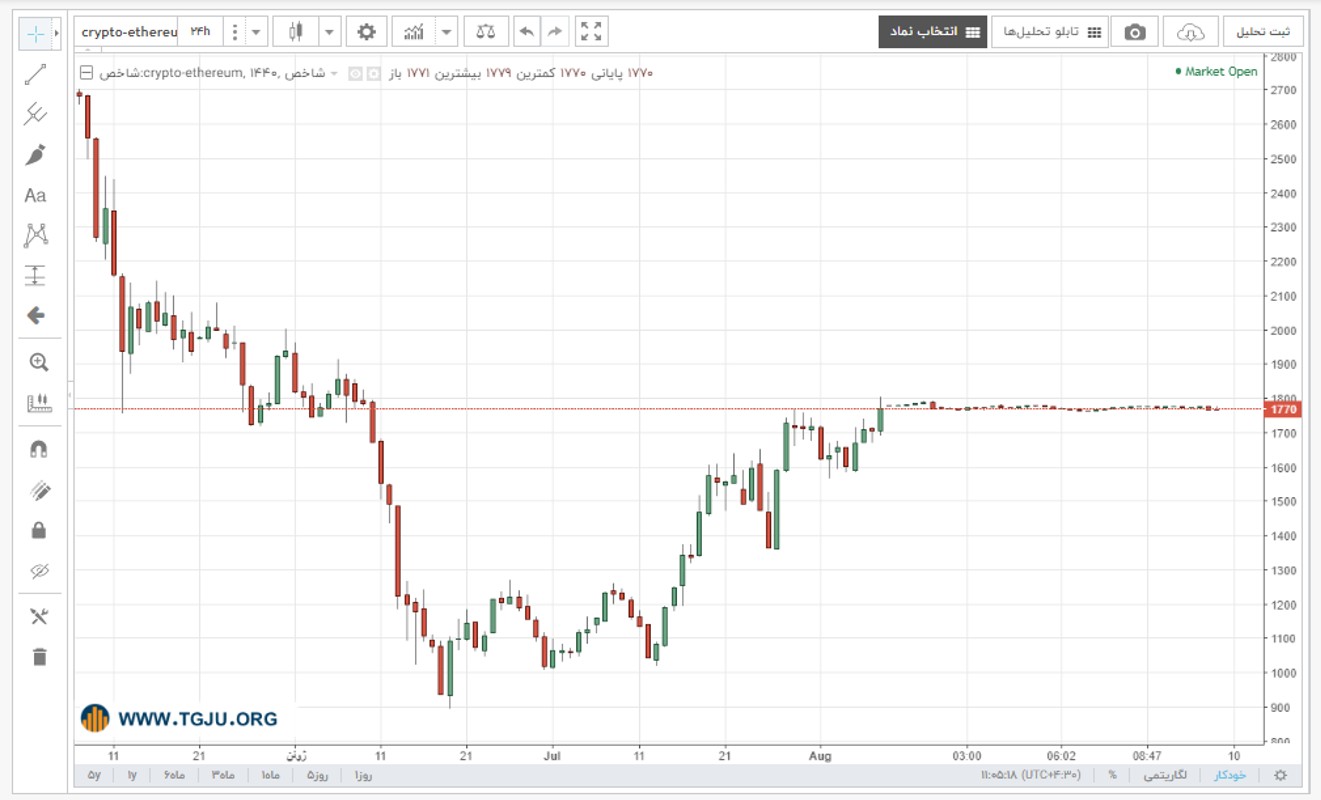The height and width of the screenshot is (800, 1321).
Task: Select the ruler measure tool
Action: click(x=38, y=403)
